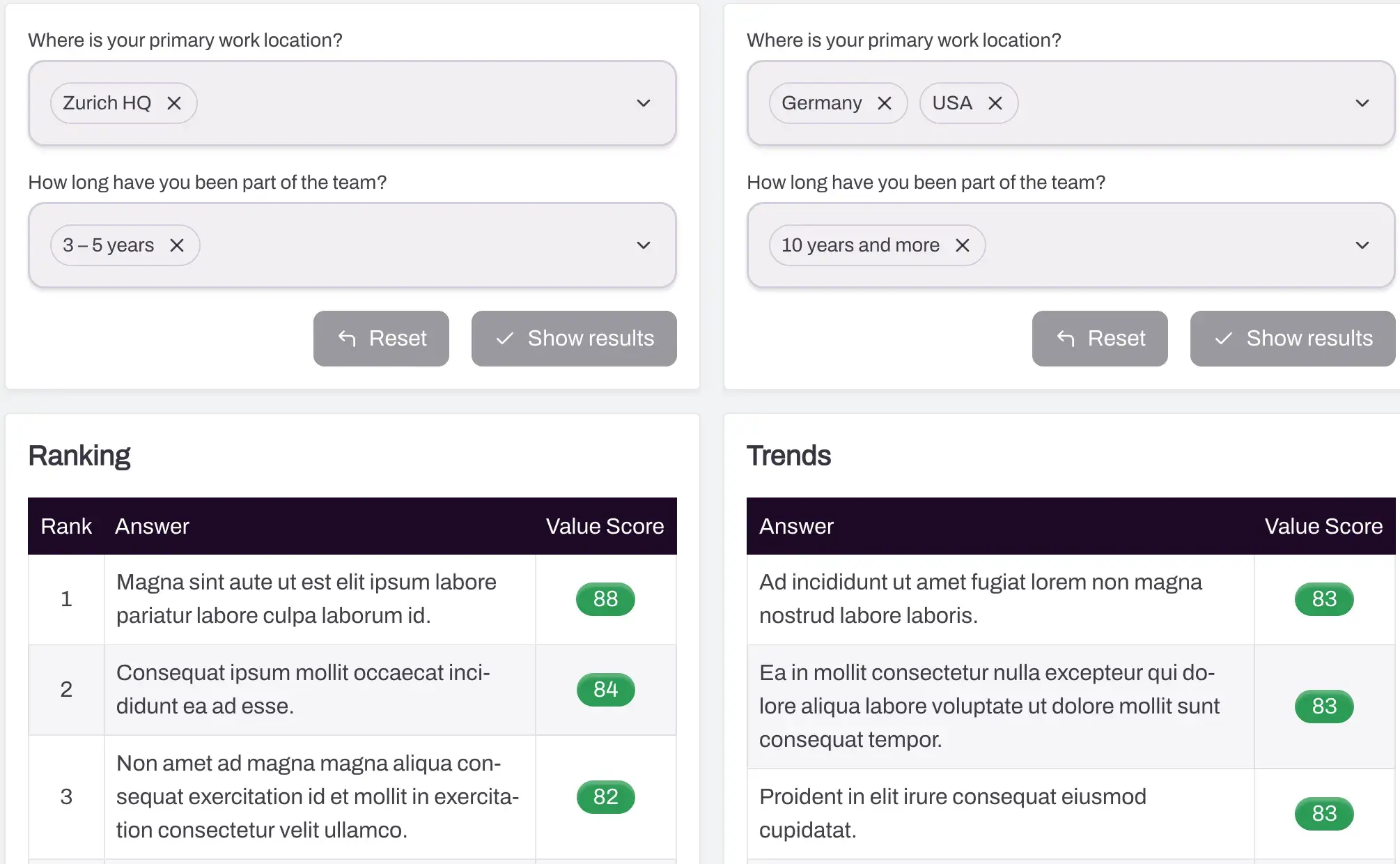This screenshot has width=1400, height=864.
Task: Click Value Score header in Ranking table
Action: (605, 526)
